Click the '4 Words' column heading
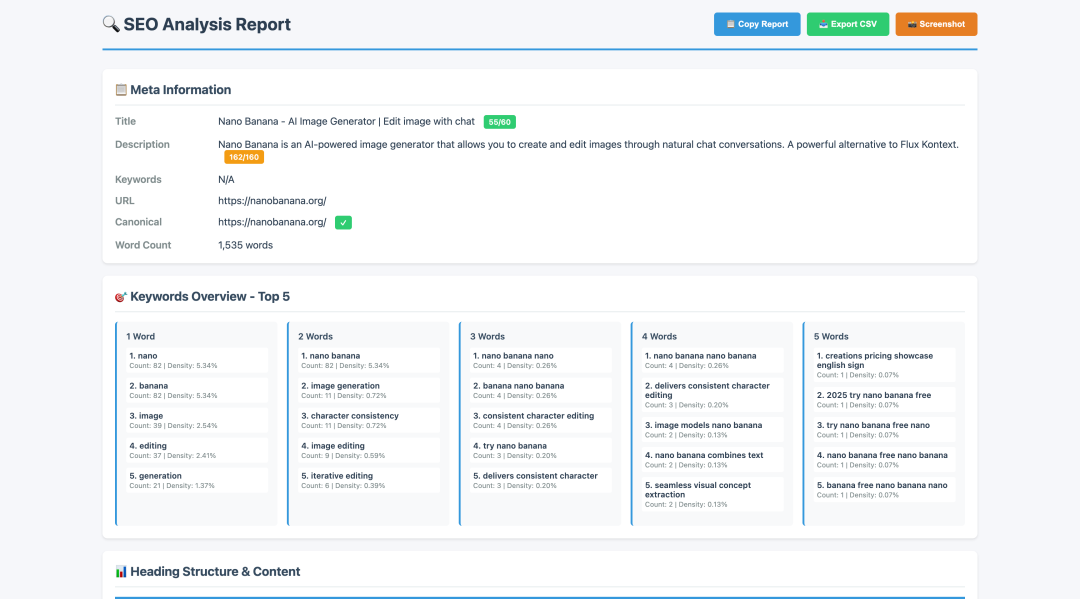Viewport: 1080px width, 599px height. (659, 337)
